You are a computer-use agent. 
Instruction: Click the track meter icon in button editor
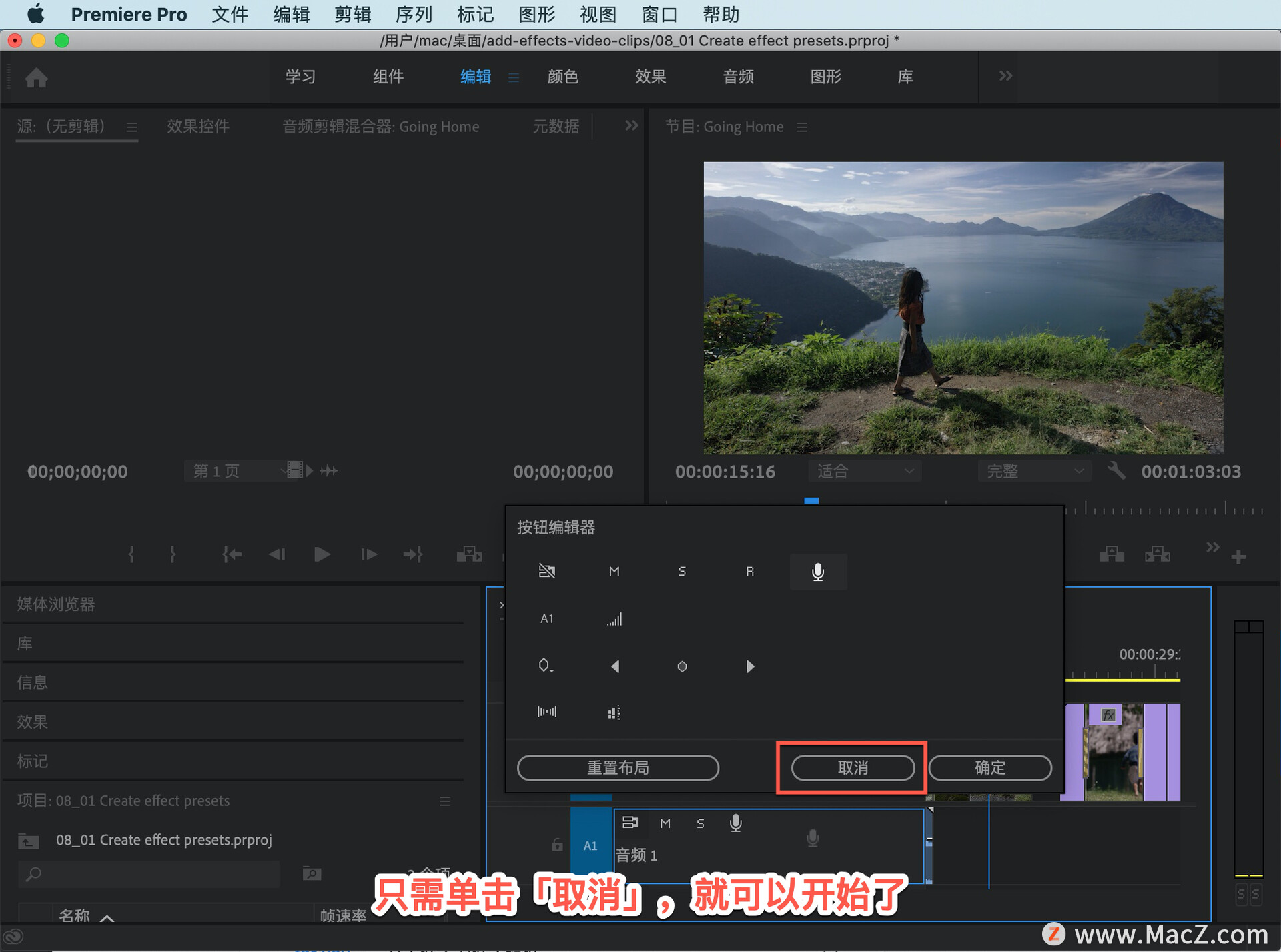pyautogui.click(x=614, y=712)
